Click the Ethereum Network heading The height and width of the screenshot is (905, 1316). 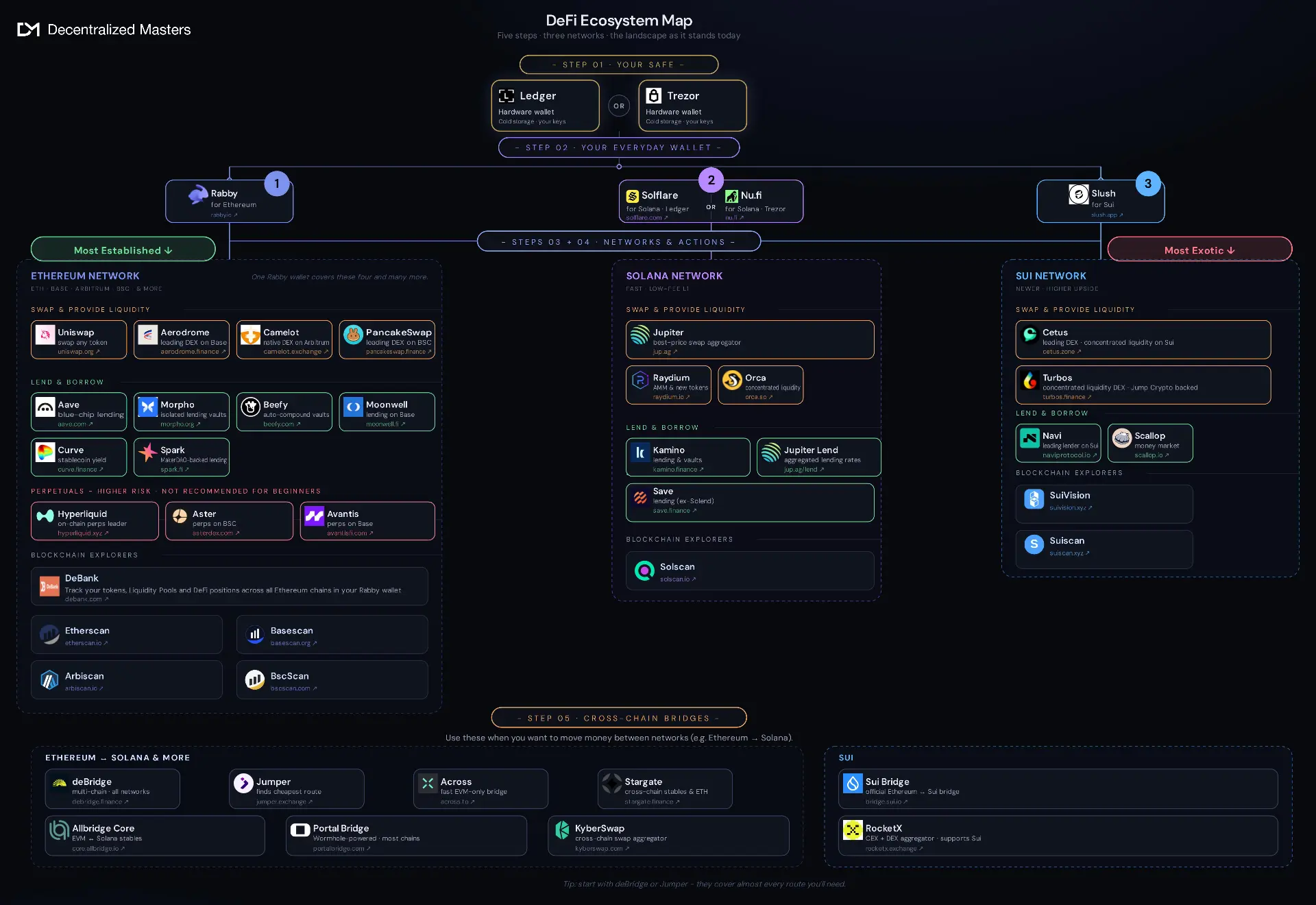click(x=85, y=276)
